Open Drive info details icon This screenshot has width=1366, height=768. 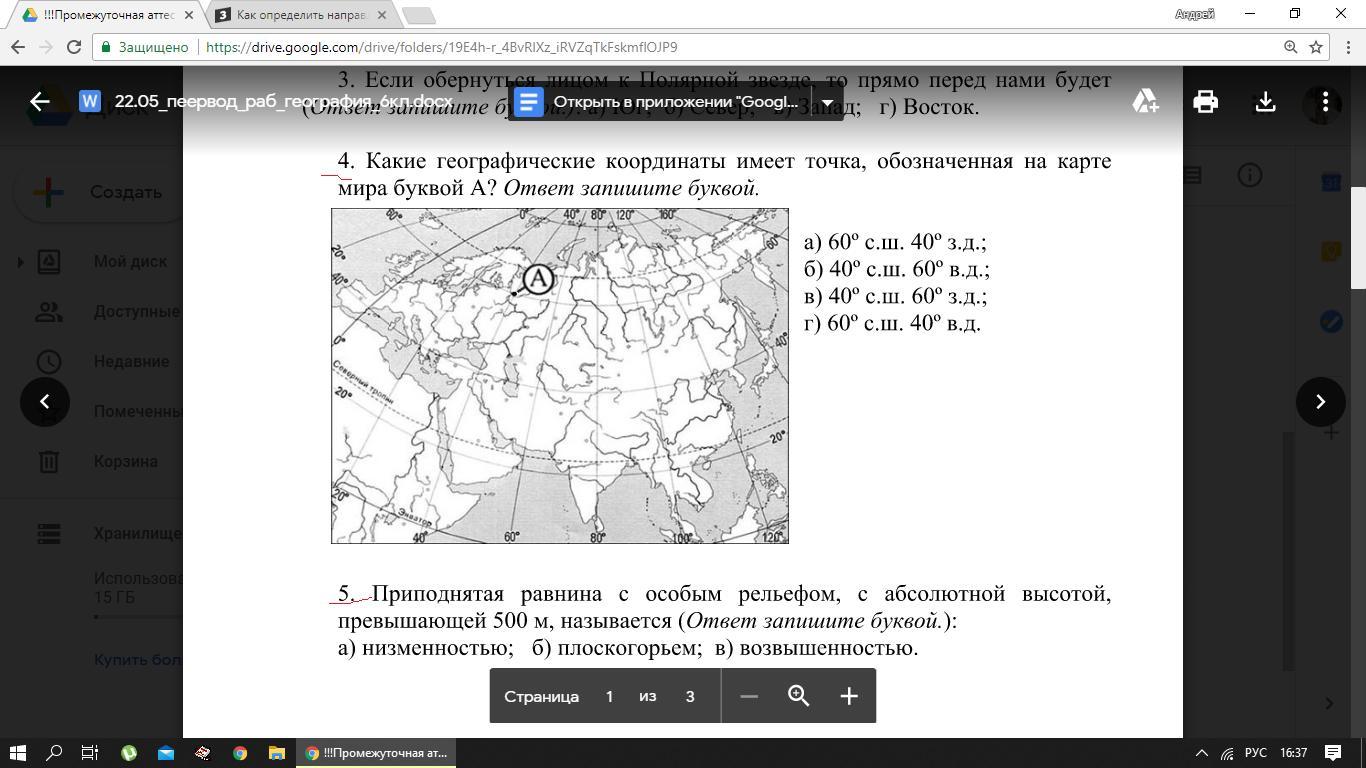tap(1250, 175)
